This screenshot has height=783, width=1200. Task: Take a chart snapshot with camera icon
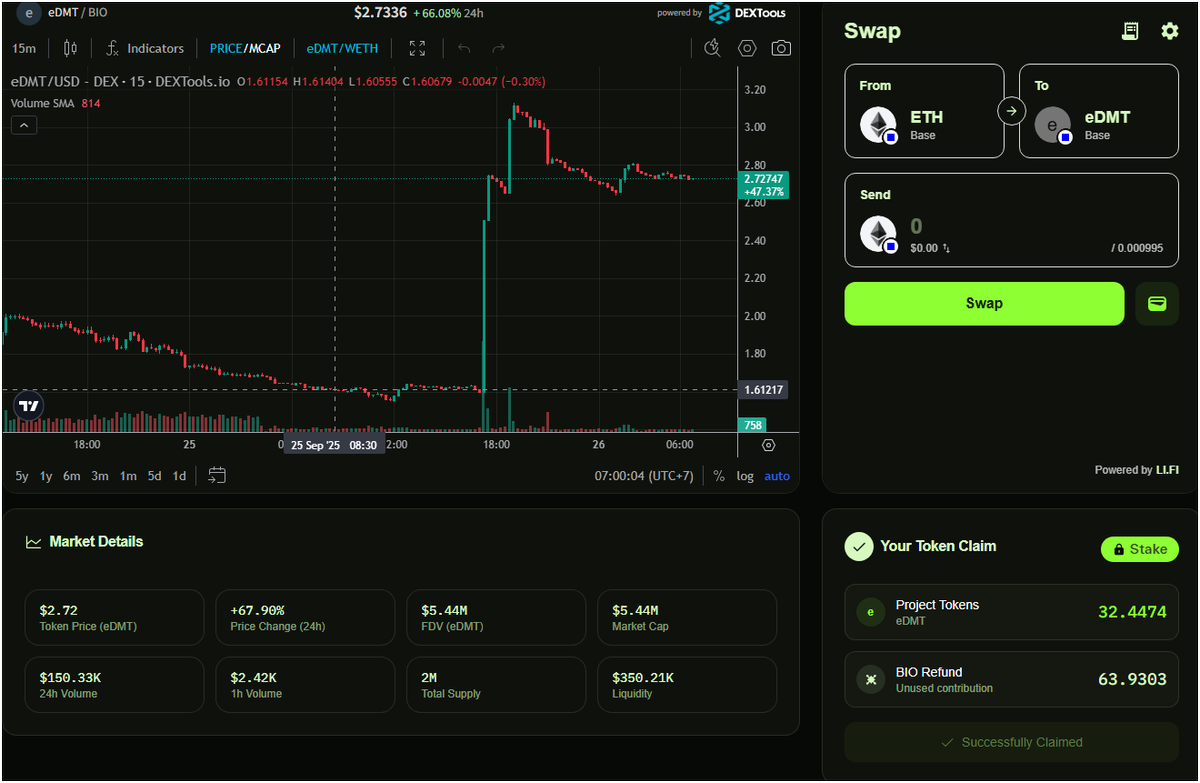tap(782, 48)
